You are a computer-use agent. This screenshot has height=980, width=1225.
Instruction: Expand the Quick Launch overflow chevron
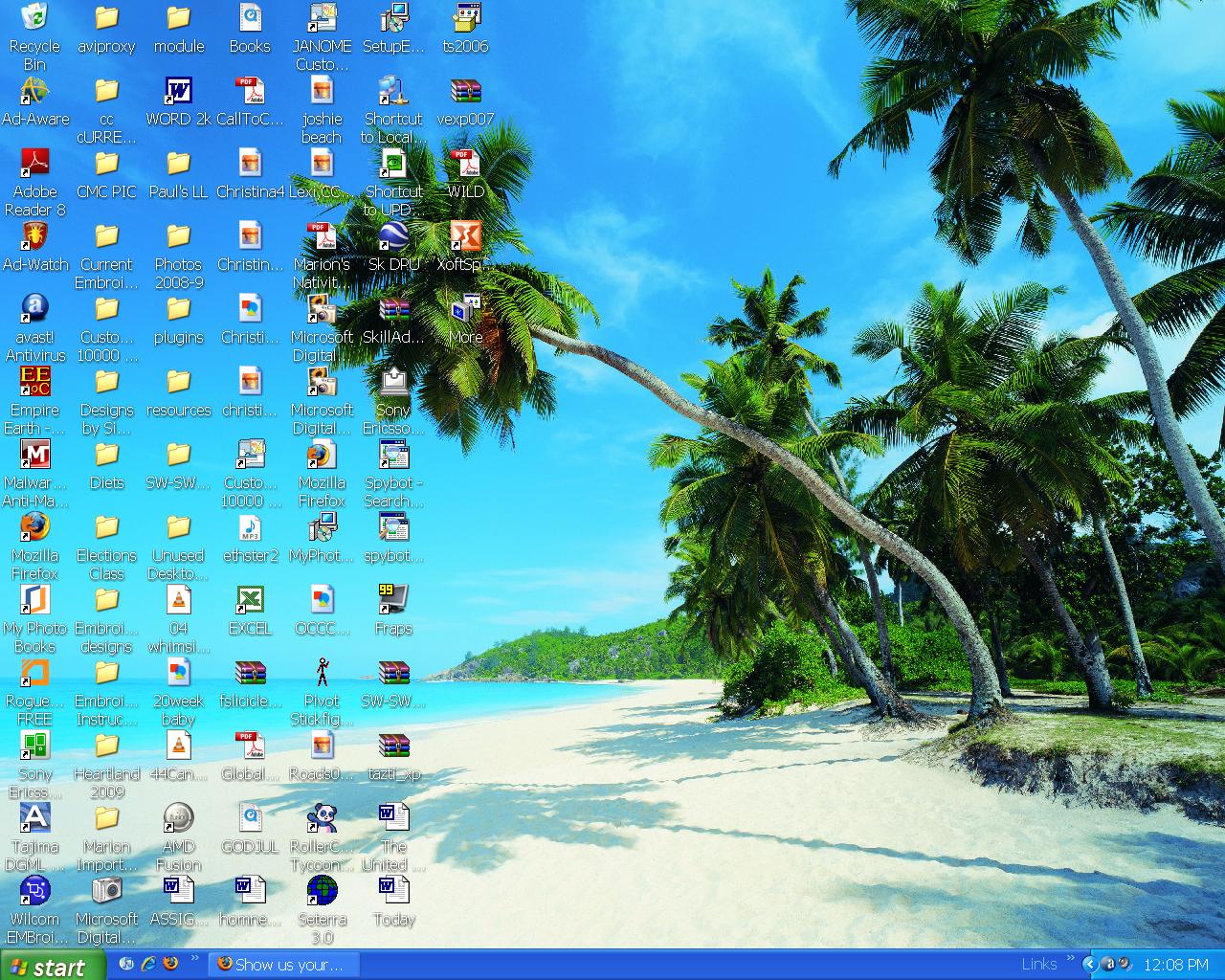195,958
